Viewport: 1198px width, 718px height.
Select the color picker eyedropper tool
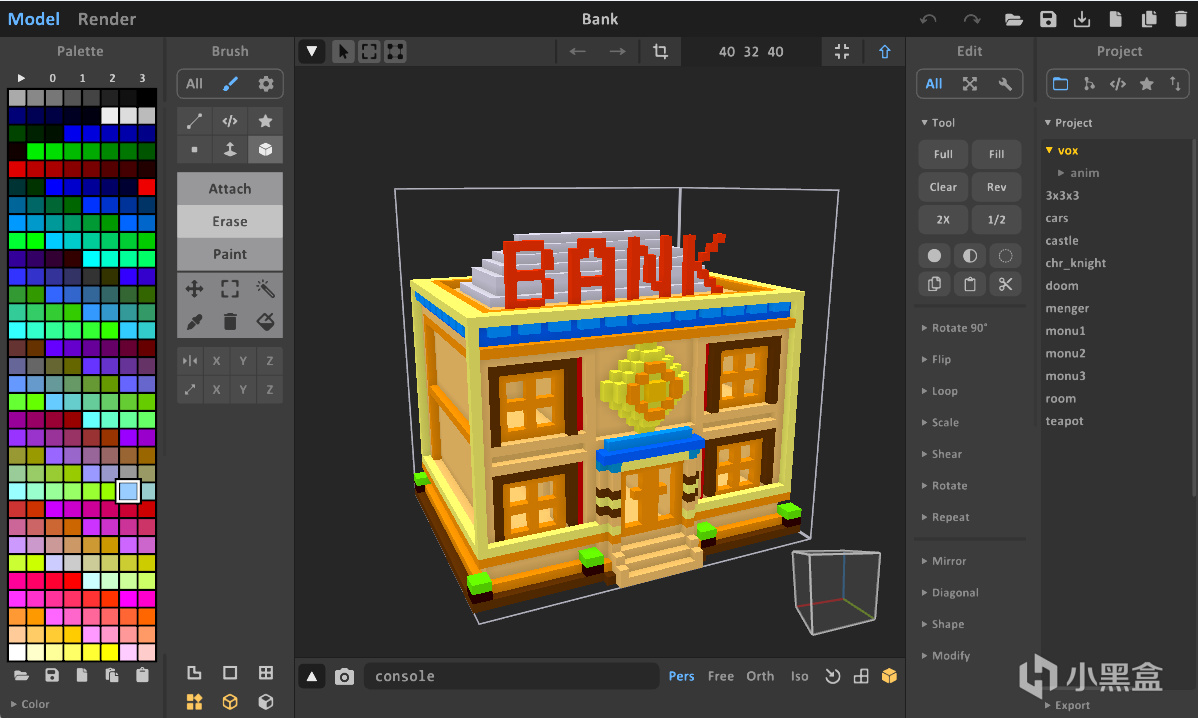194,322
